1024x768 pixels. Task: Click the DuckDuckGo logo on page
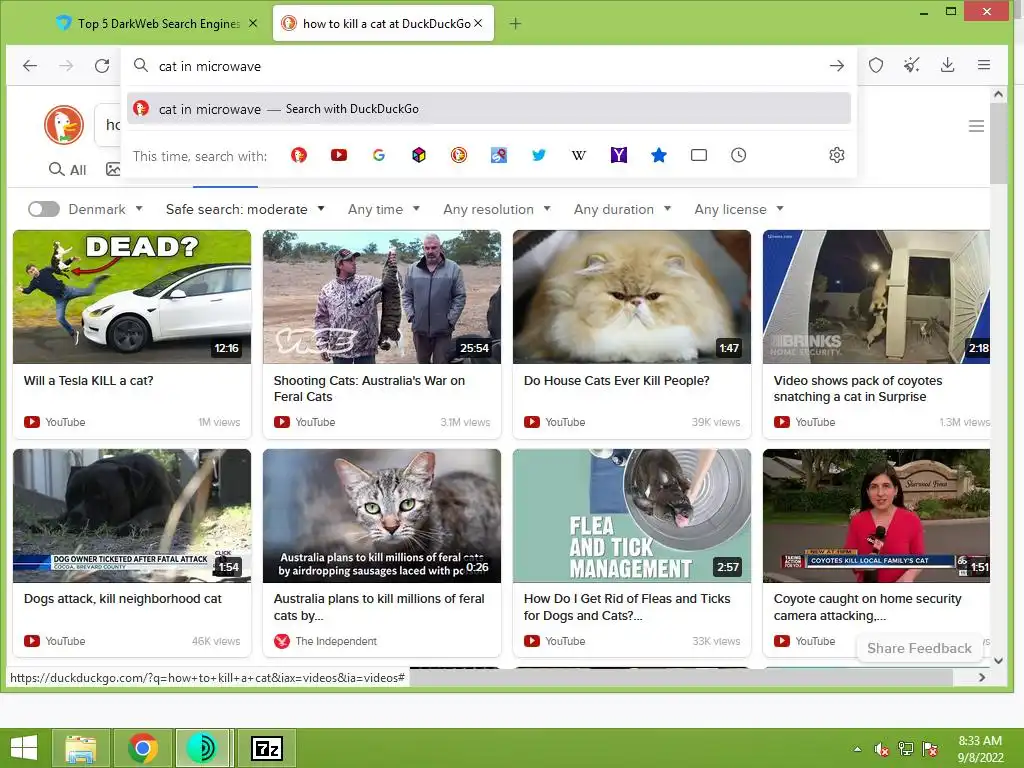(x=64, y=125)
